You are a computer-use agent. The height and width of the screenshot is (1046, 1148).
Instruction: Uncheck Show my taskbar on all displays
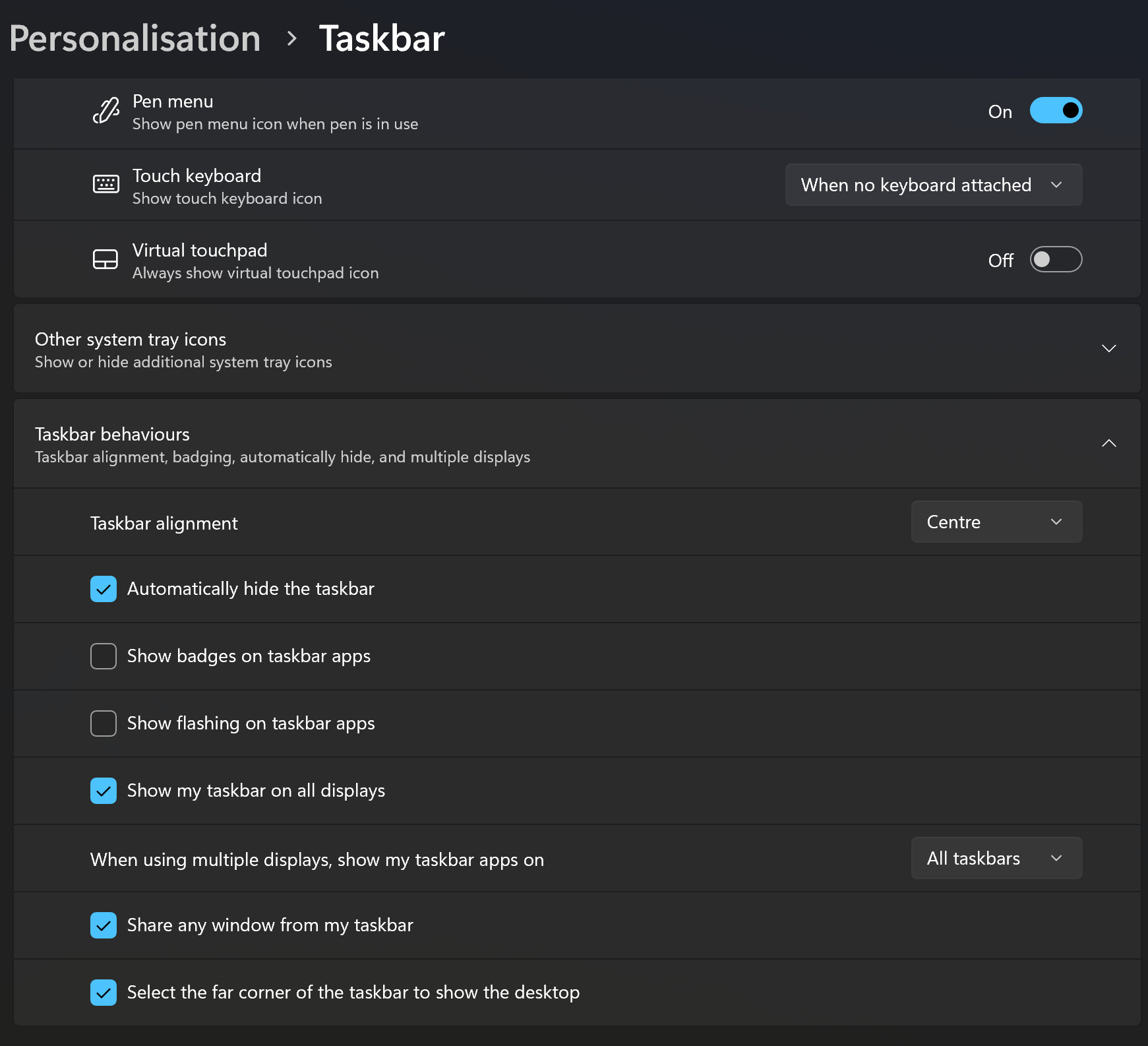coord(104,791)
